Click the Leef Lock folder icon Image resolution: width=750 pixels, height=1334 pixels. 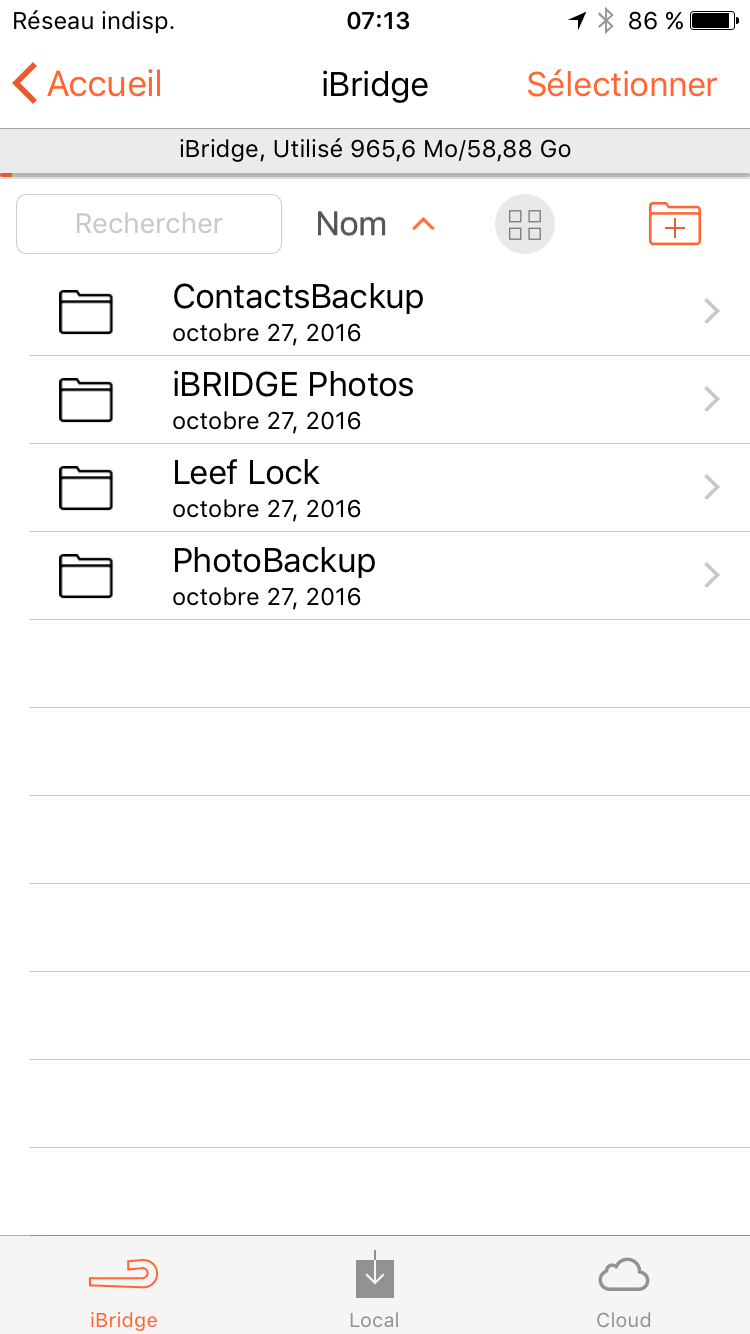click(x=85, y=488)
